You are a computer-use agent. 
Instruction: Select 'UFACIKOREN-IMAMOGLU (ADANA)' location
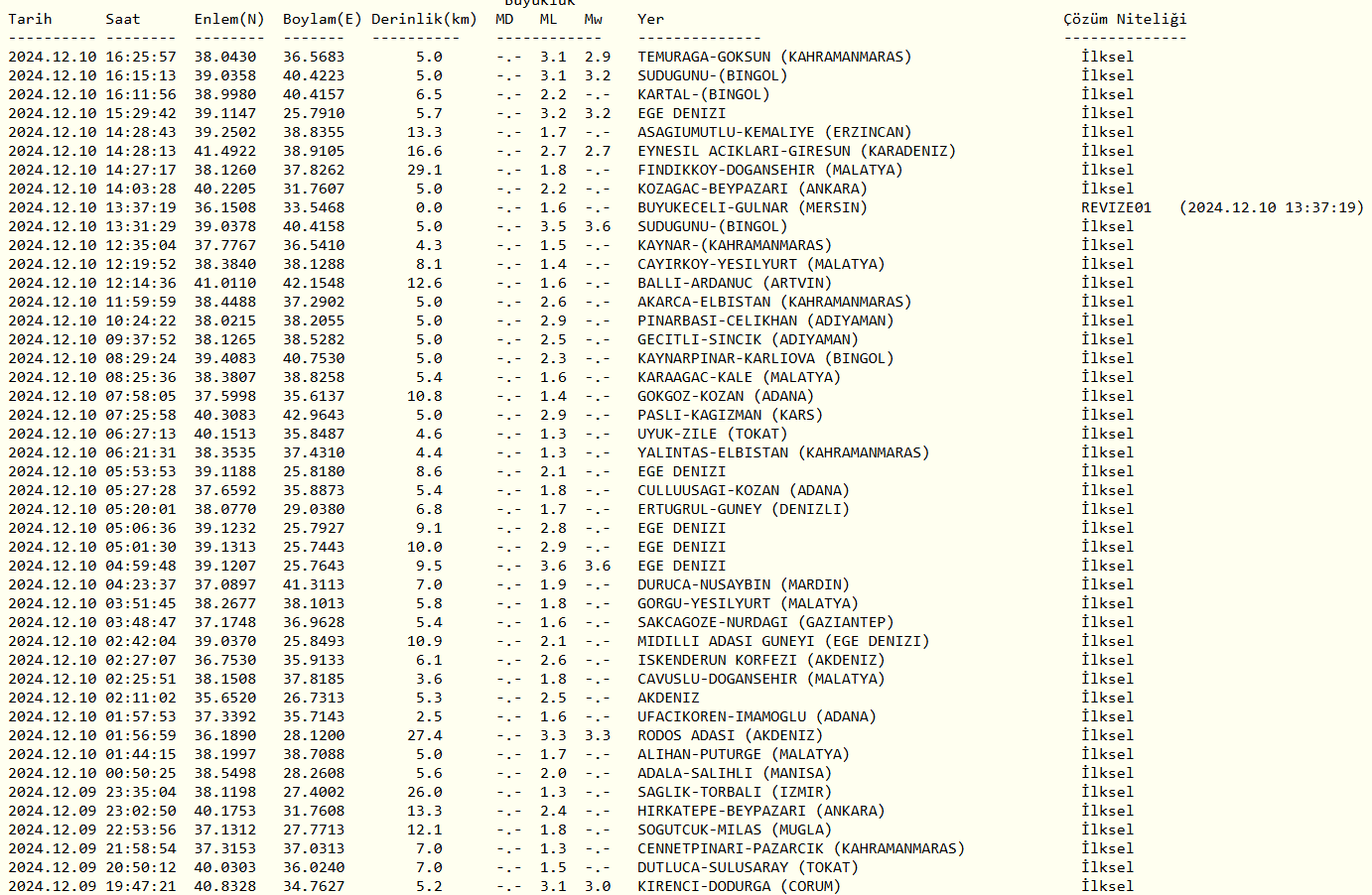click(x=756, y=716)
